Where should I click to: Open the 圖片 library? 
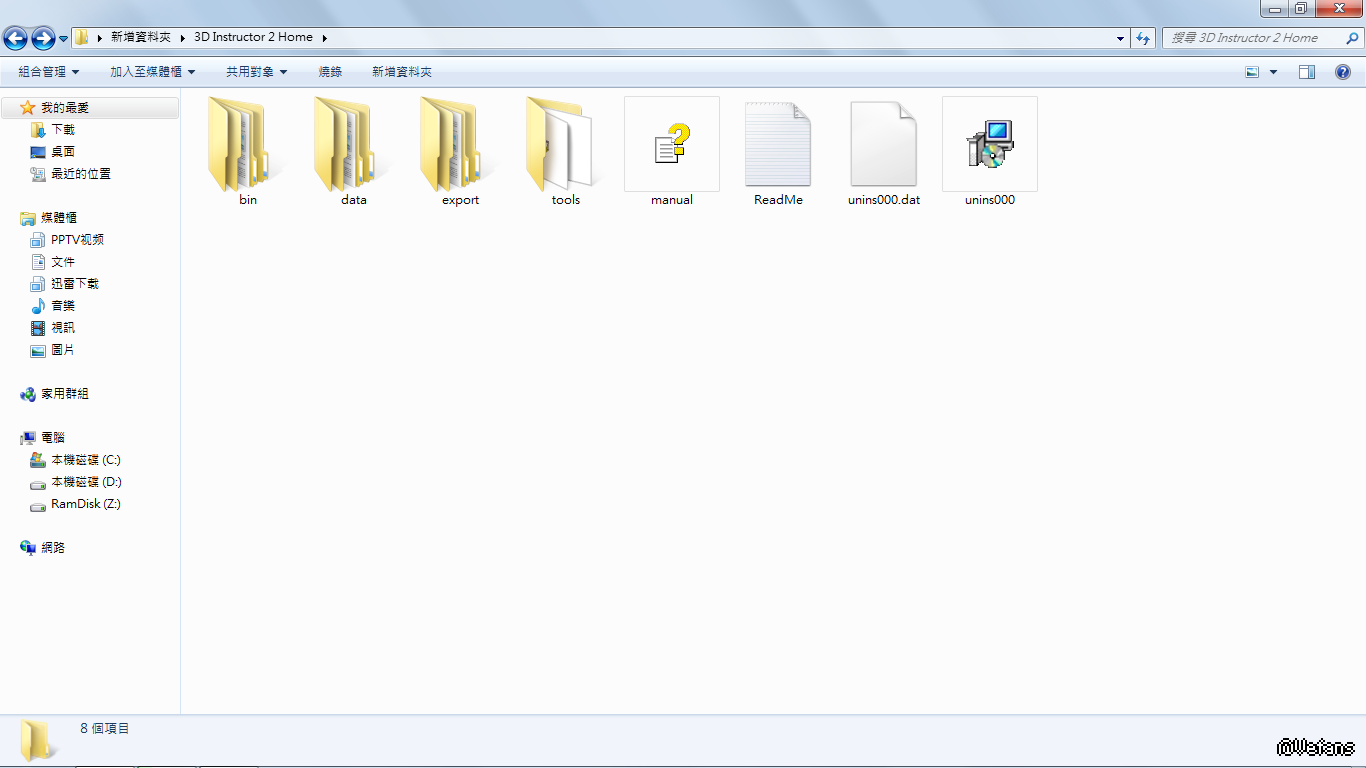click(63, 350)
